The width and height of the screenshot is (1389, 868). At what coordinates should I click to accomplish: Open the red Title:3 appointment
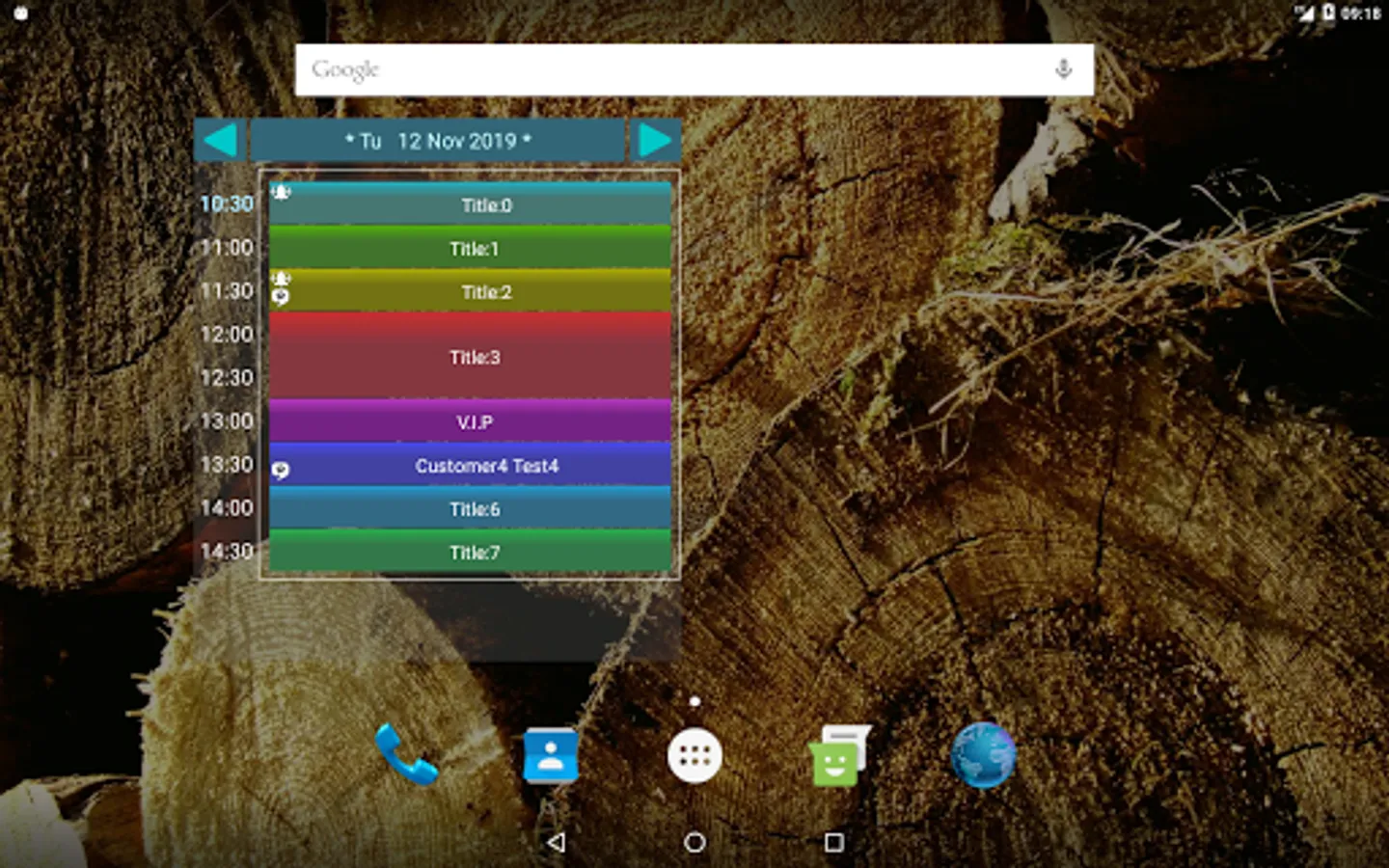pos(471,356)
